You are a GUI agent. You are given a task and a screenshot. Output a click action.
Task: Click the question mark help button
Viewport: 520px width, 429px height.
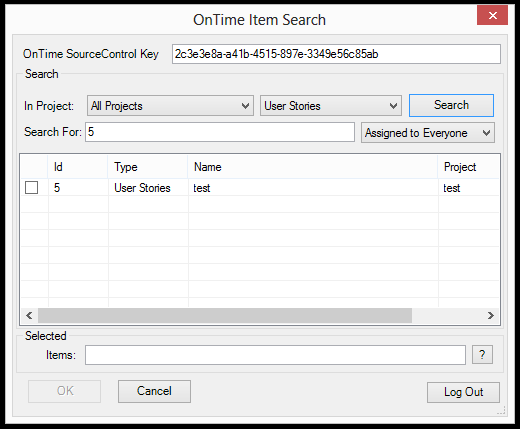pyautogui.click(x=482, y=355)
